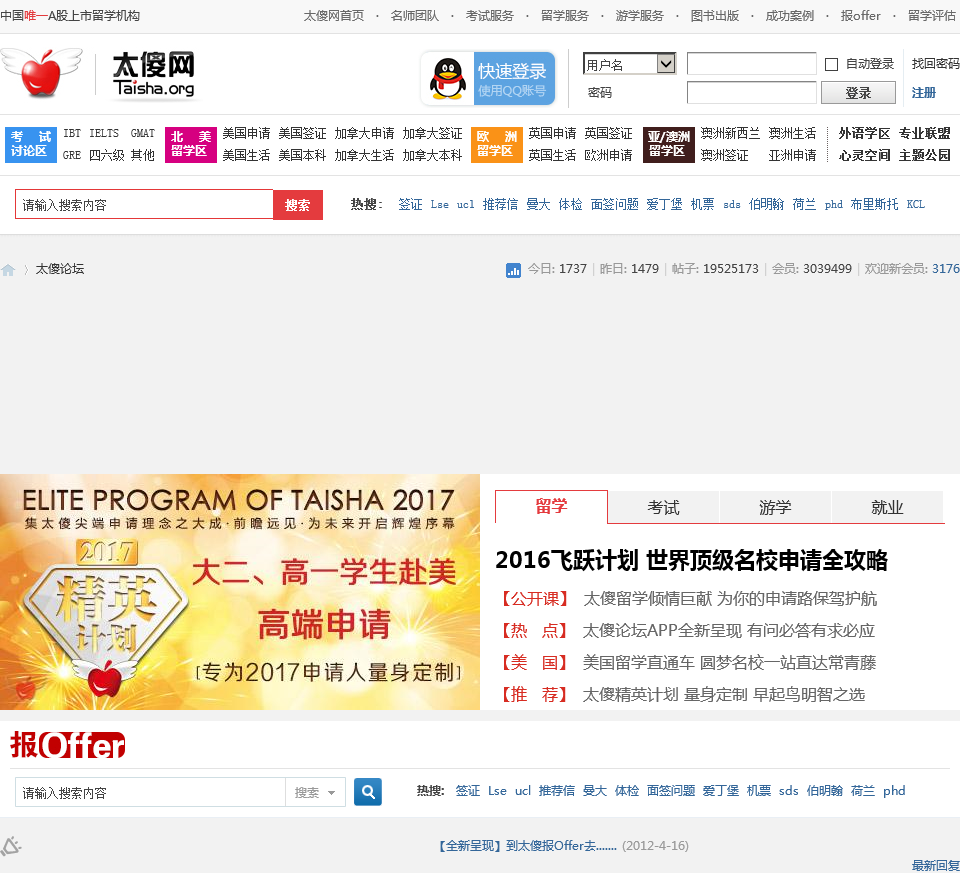This screenshot has height=873, width=960.
Task: Open the Elite Program 2017 banner
Action: click(x=240, y=592)
